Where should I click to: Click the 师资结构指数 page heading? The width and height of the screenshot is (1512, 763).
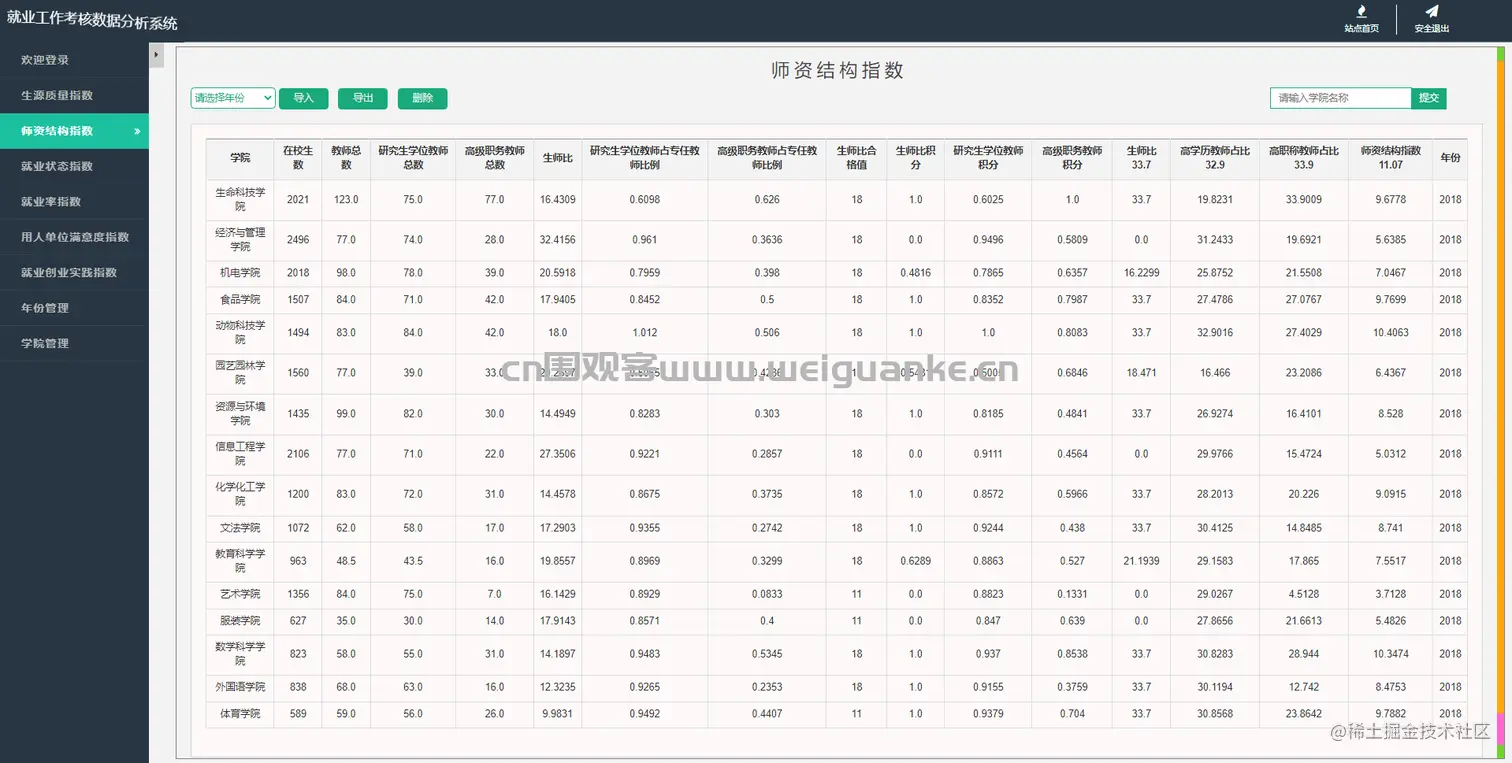pos(838,70)
